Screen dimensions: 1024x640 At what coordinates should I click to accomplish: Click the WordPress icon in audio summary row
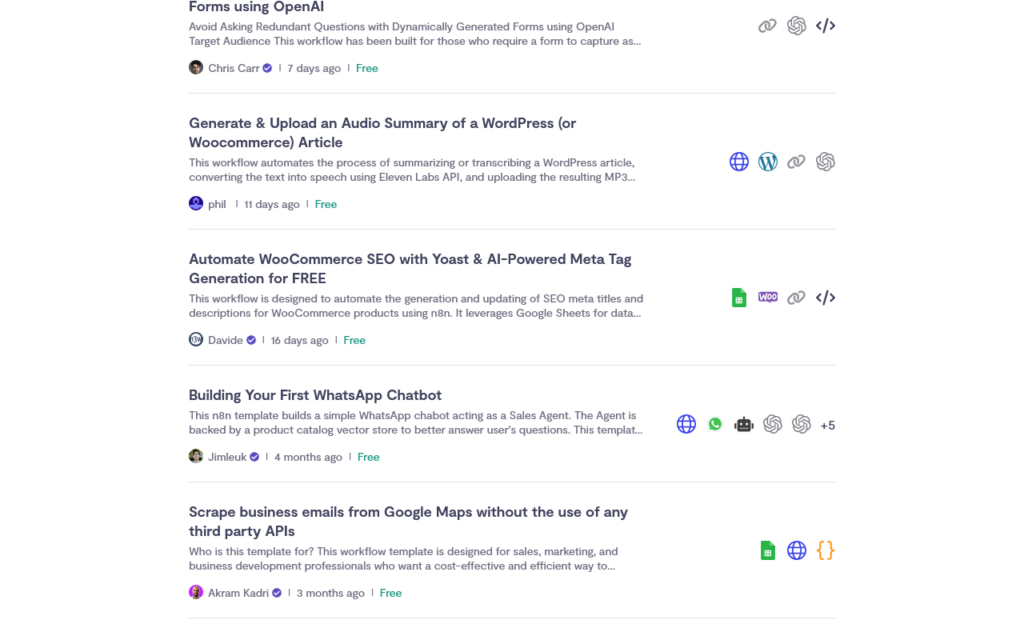click(767, 161)
